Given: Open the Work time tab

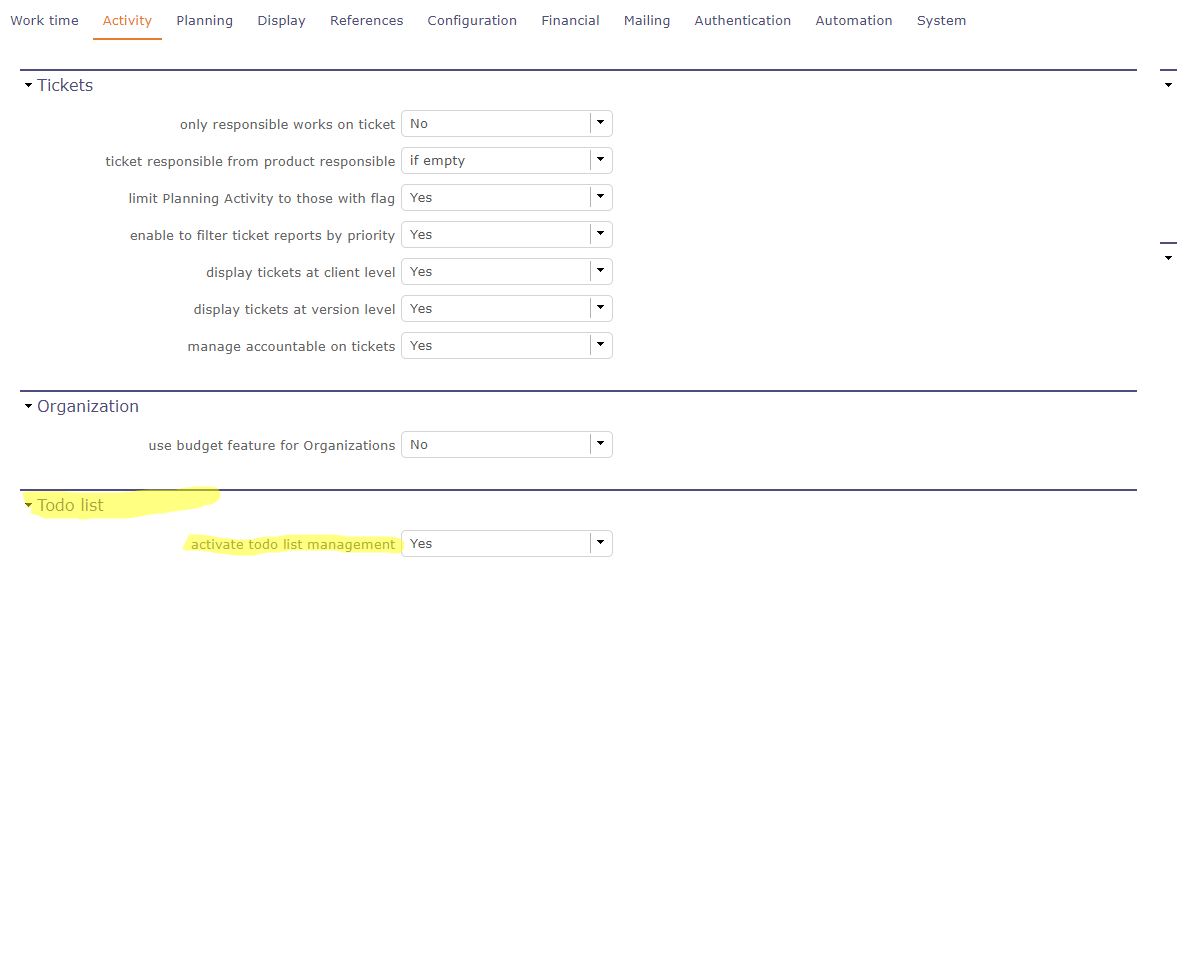Looking at the screenshot, I should coord(44,21).
